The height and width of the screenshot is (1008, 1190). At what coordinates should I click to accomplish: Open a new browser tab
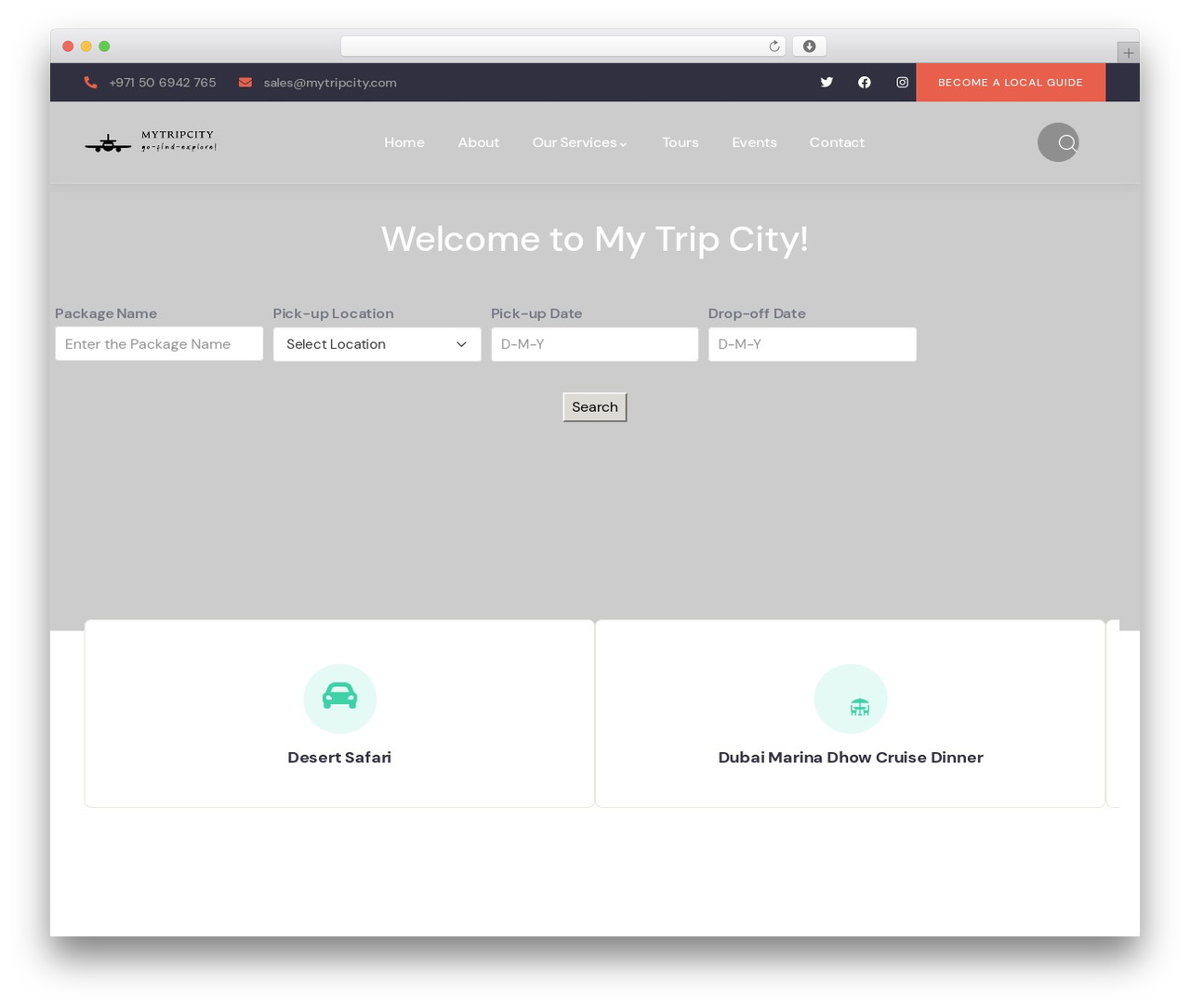pyautogui.click(x=1128, y=53)
